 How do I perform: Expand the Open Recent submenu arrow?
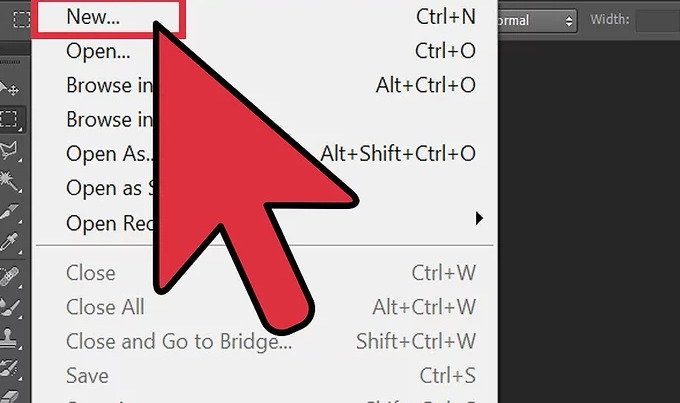[479, 218]
